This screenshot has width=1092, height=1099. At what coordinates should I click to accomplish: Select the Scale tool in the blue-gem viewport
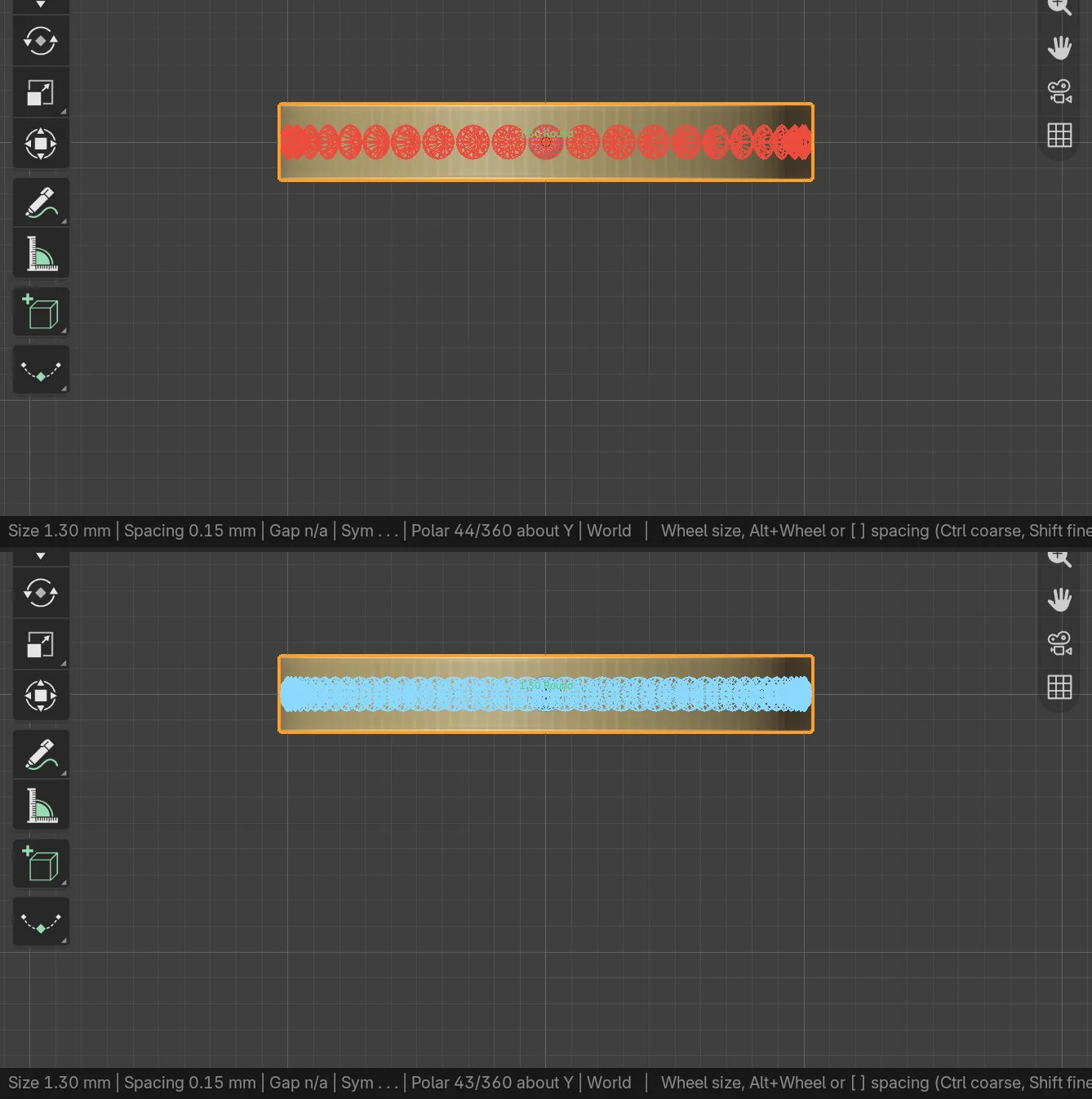41,644
